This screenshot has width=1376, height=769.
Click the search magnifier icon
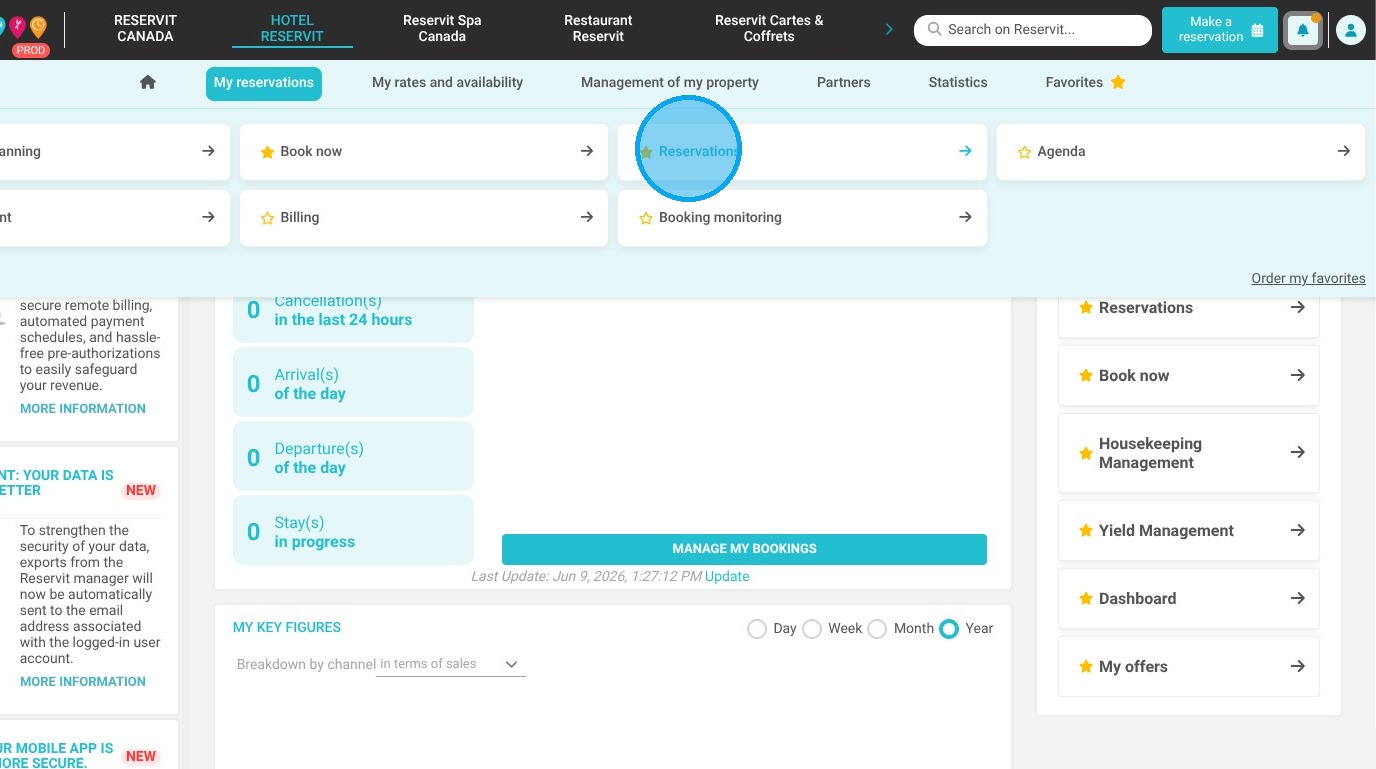pos(934,30)
